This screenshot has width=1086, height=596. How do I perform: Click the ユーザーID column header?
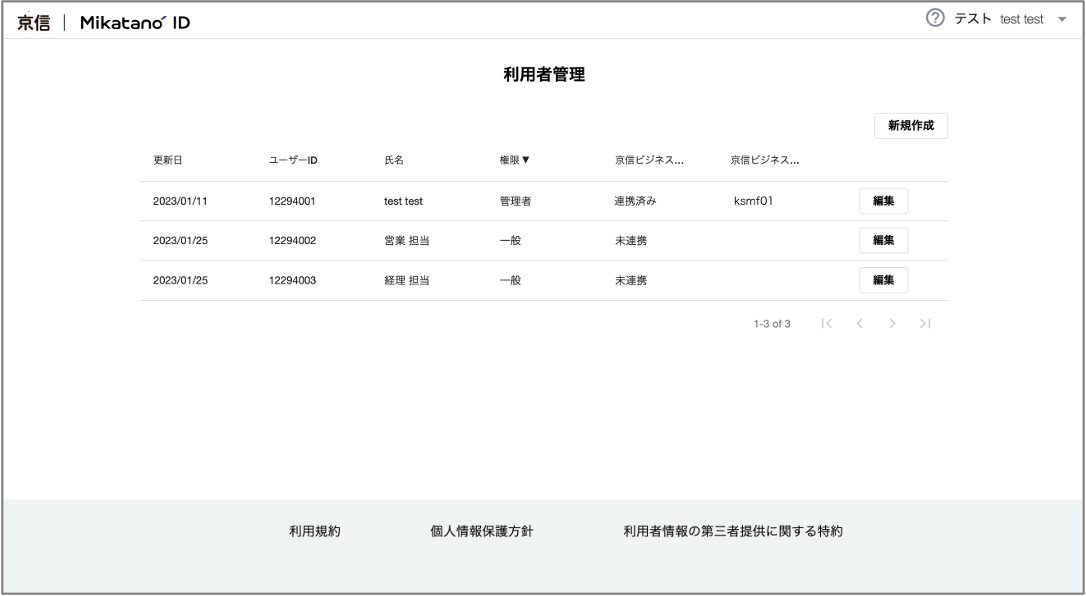293,160
